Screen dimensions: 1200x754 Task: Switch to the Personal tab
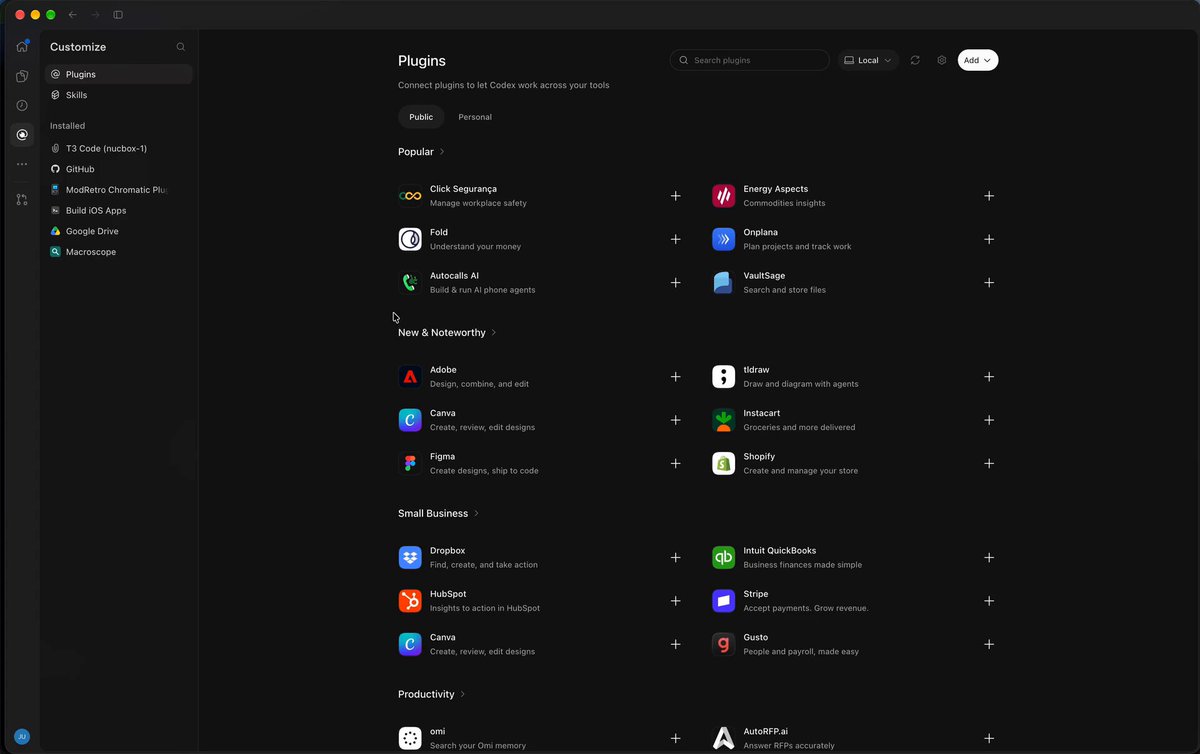(x=475, y=117)
